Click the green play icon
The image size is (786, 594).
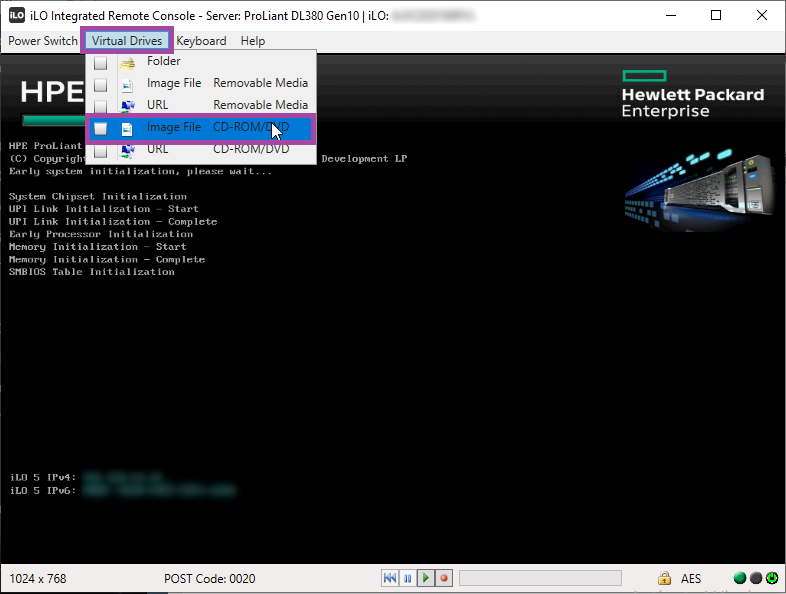click(425, 578)
